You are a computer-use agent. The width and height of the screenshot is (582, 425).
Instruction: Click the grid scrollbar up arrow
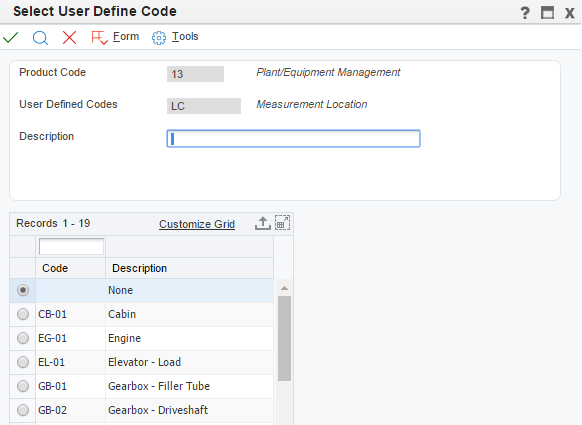point(284,288)
